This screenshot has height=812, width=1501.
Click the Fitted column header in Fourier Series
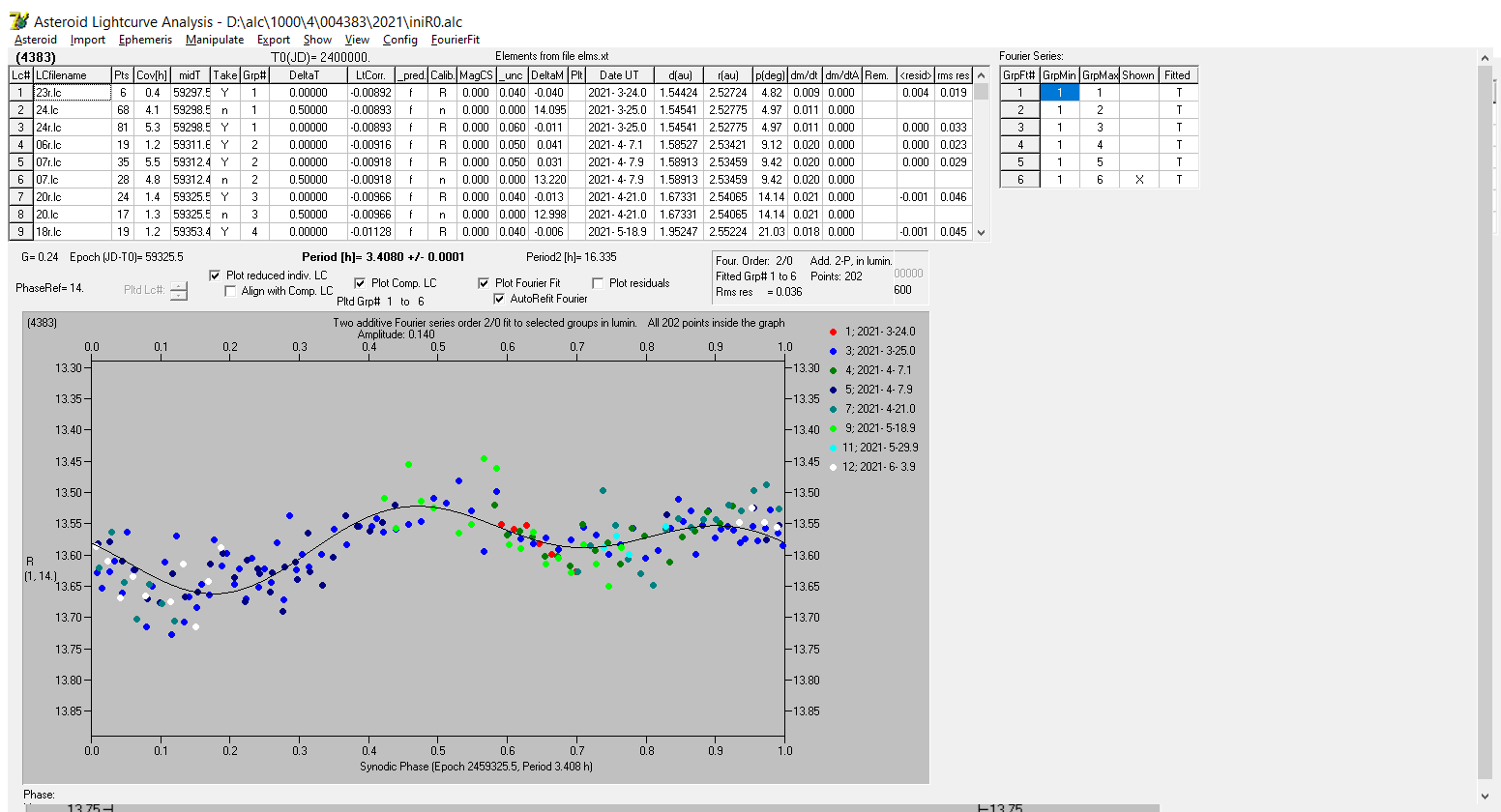click(1177, 75)
